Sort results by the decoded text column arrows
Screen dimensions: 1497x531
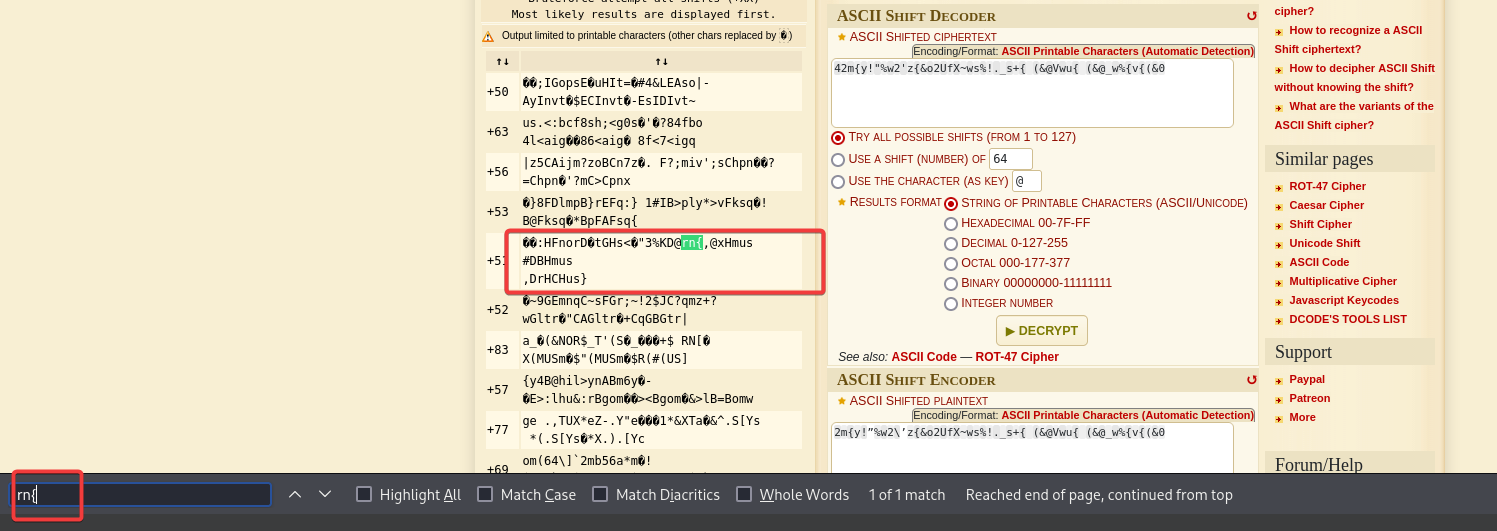pos(661,62)
